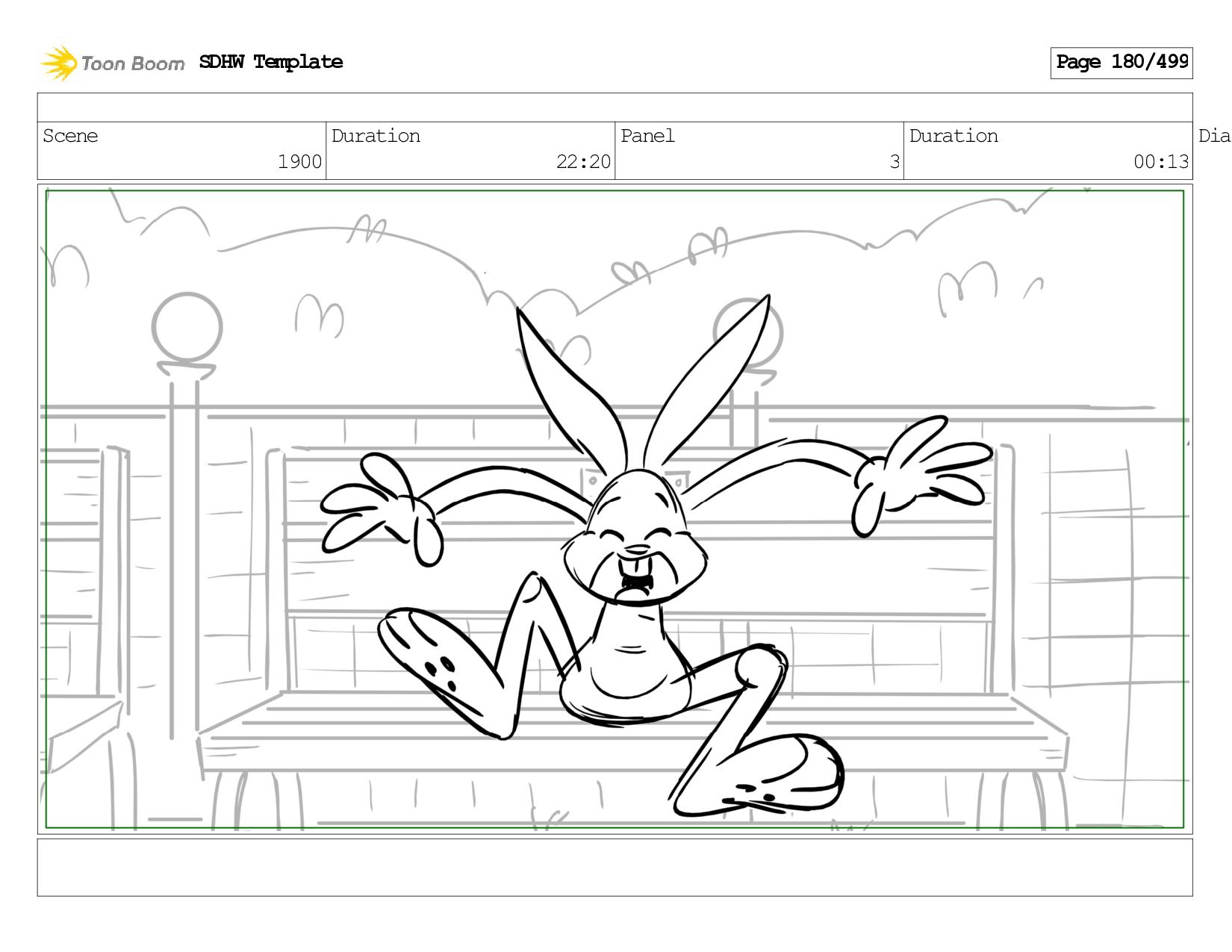Click the 'SDHW Template' title text

pyautogui.click(x=271, y=62)
